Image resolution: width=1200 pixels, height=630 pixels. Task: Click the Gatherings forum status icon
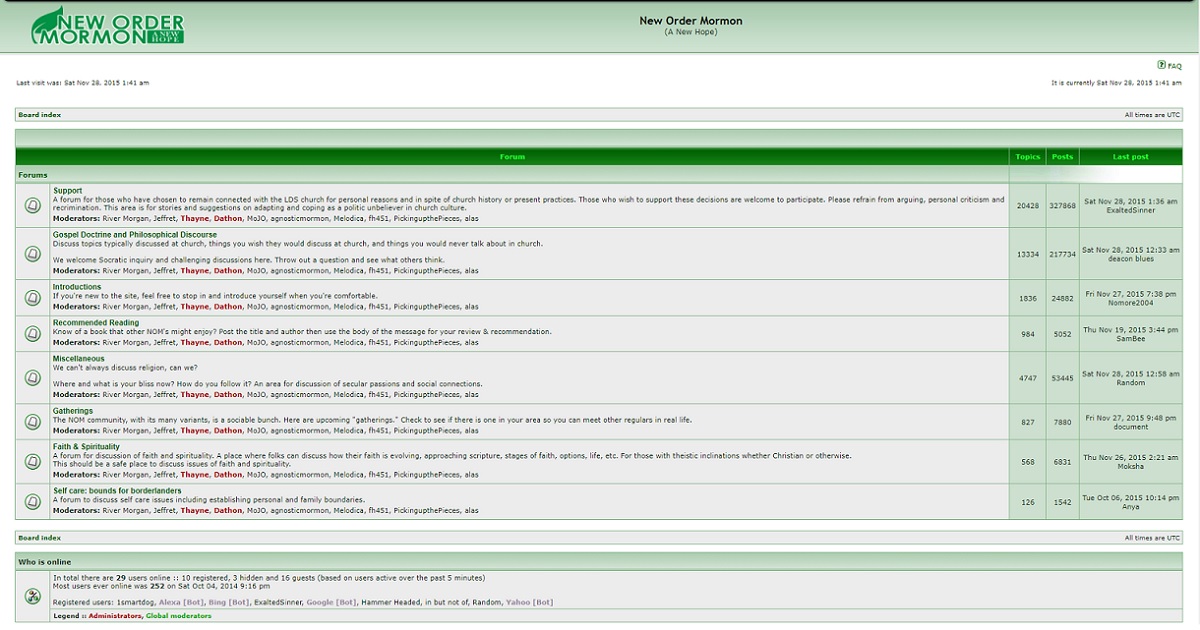click(33, 421)
